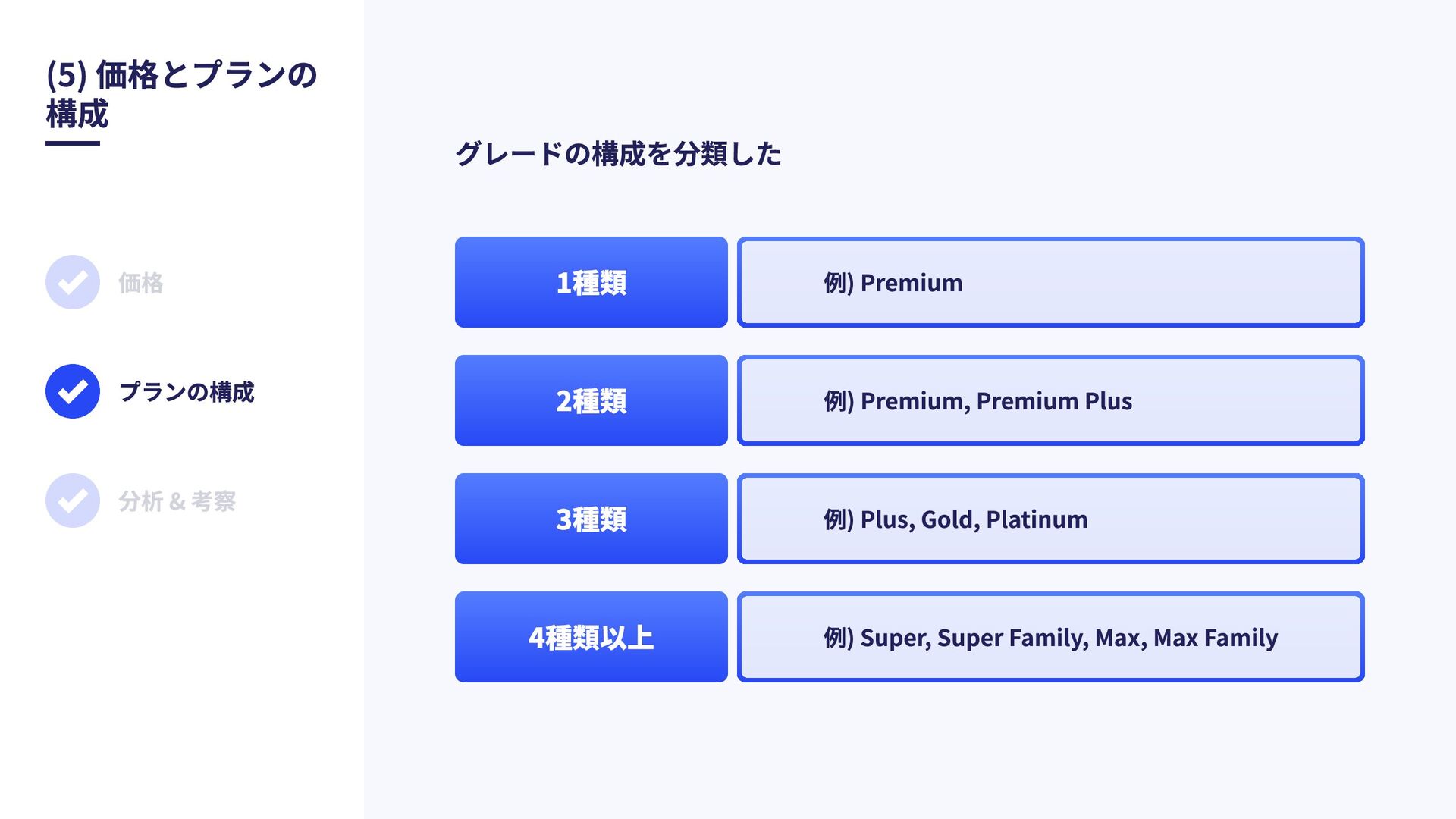The image size is (1456, 819).
Task: Click the 例) Premium example box
Action: point(1051,282)
